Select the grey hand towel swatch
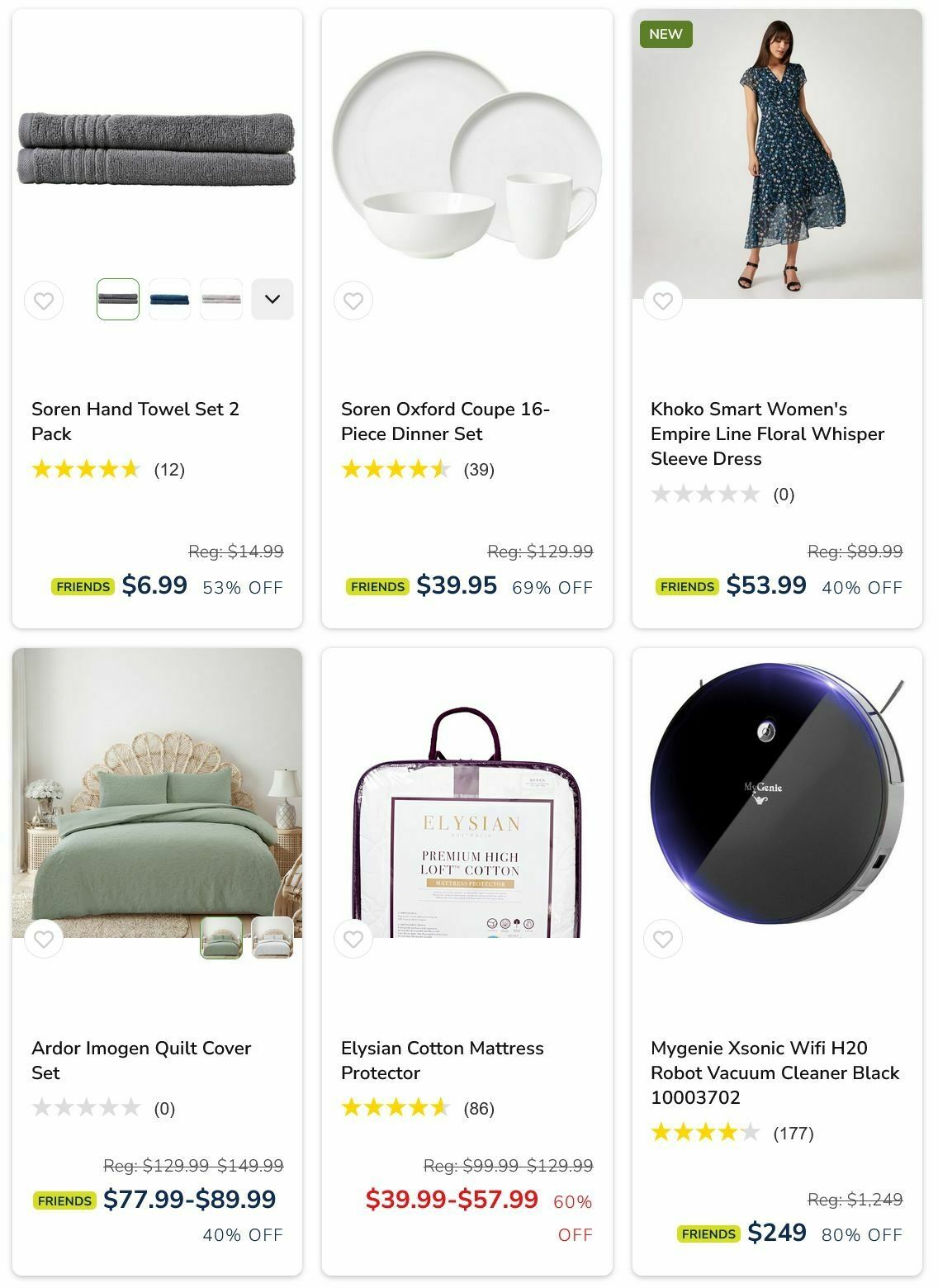Image resolution: width=938 pixels, height=1288 pixels. click(x=118, y=299)
